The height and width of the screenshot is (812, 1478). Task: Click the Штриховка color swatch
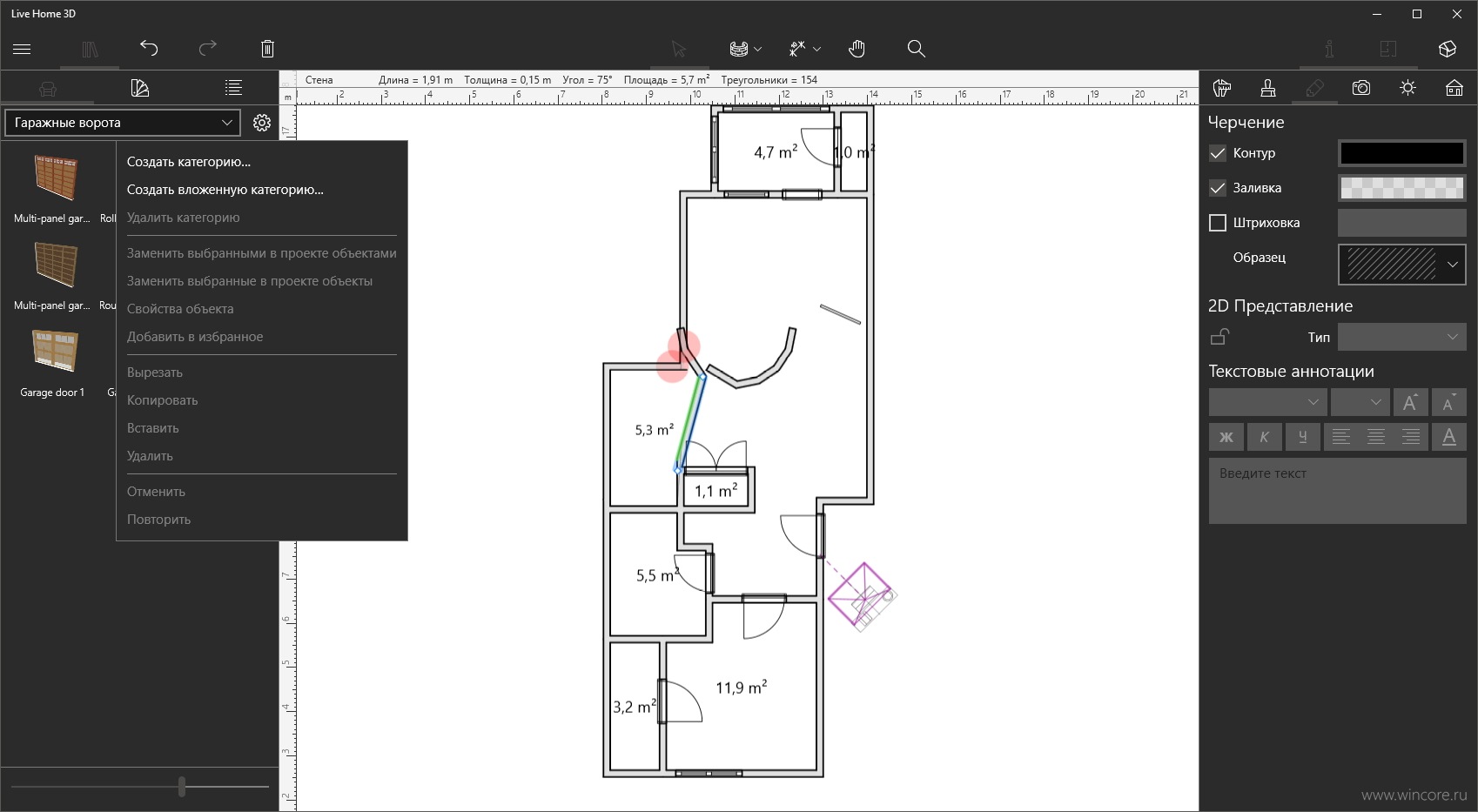1401,223
